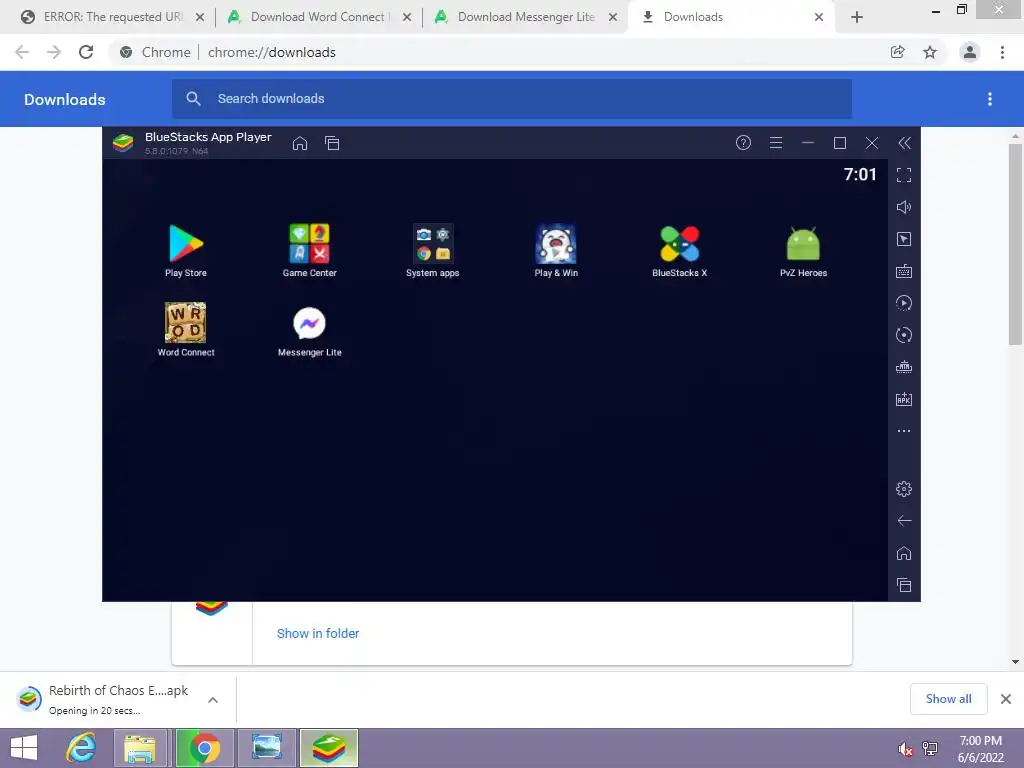Open the Game Center app
Viewport: 1024px width, 768px height.
tap(310, 251)
